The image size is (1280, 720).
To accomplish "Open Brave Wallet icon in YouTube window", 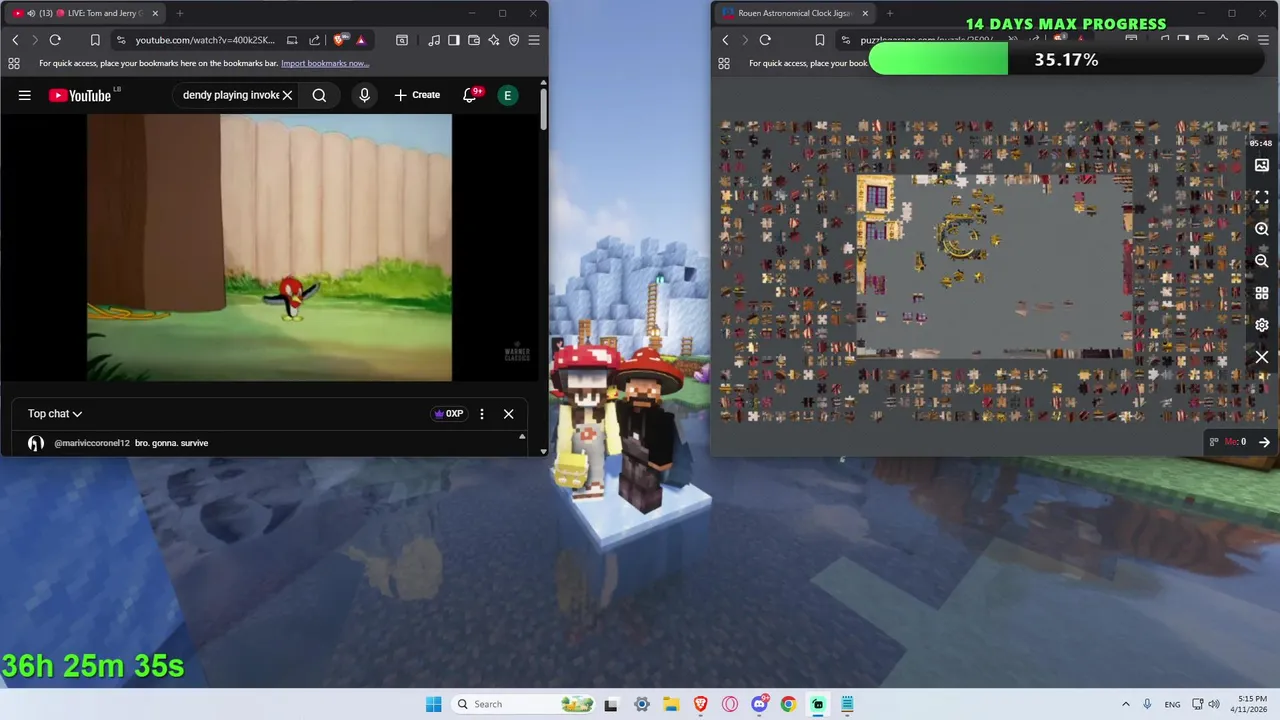I will [474, 40].
